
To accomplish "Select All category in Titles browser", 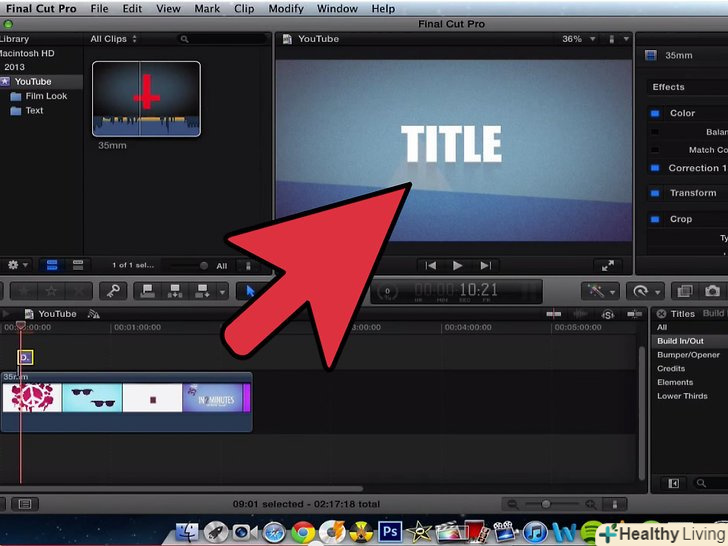I will pos(662,327).
